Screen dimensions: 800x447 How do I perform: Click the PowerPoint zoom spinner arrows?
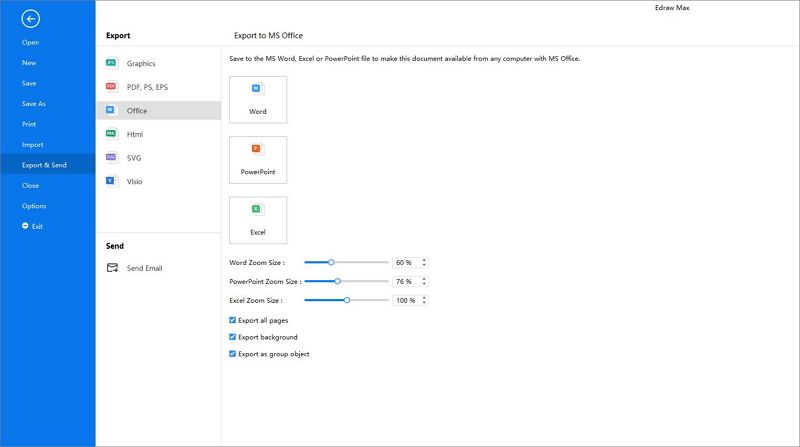click(424, 281)
